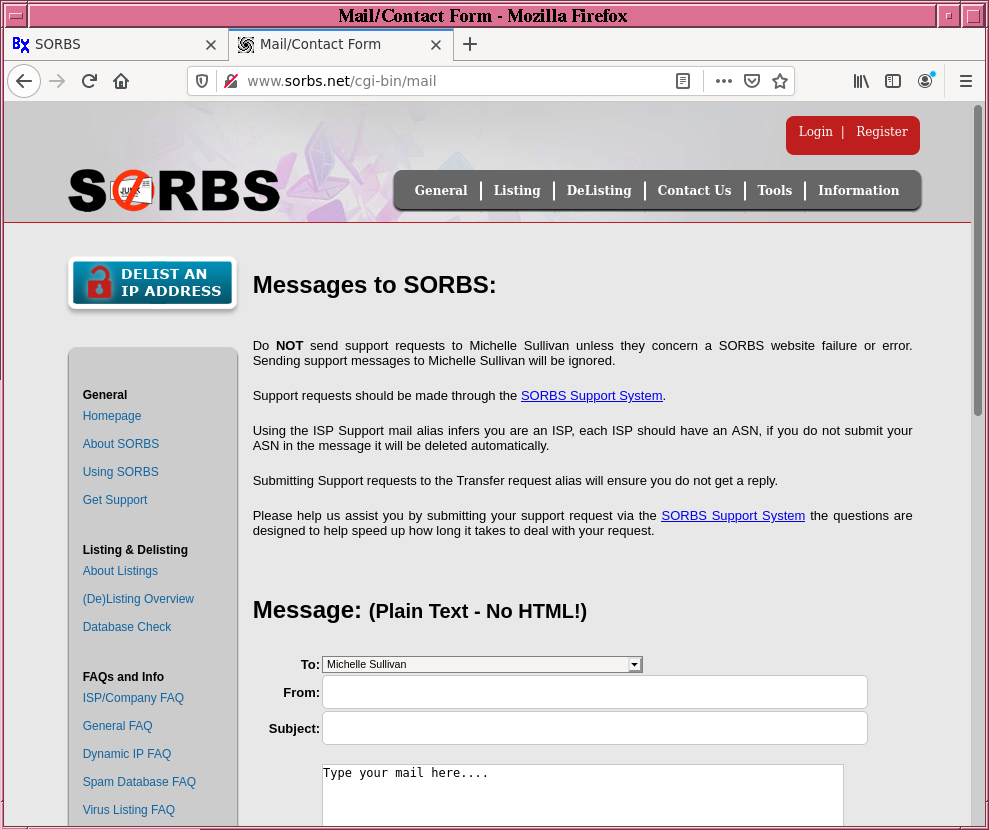Open the Library bookmarks icon
The width and height of the screenshot is (989, 830).
pos(861,81)
